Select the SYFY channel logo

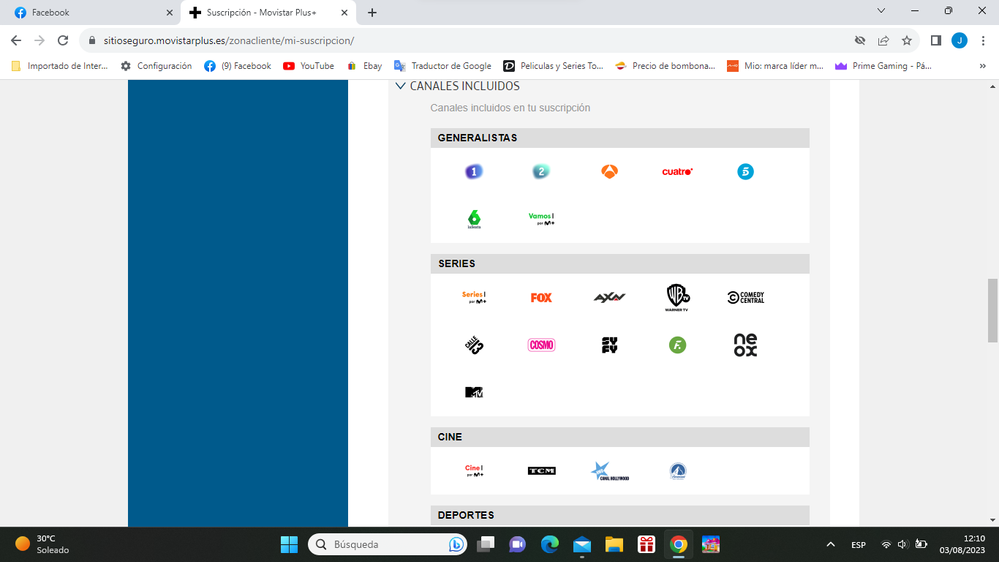pos(609,345)
